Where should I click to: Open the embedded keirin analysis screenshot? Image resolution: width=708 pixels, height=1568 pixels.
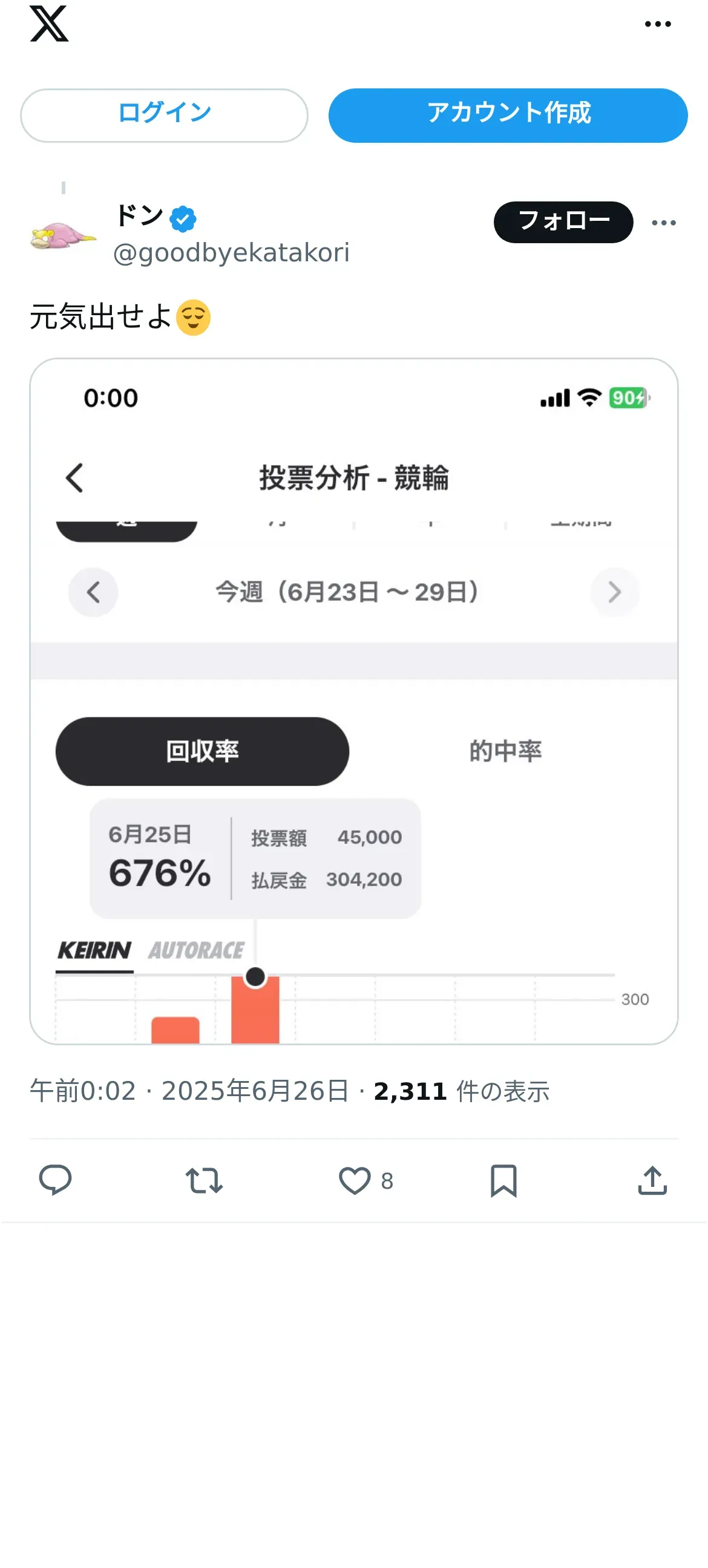point(353,701)
